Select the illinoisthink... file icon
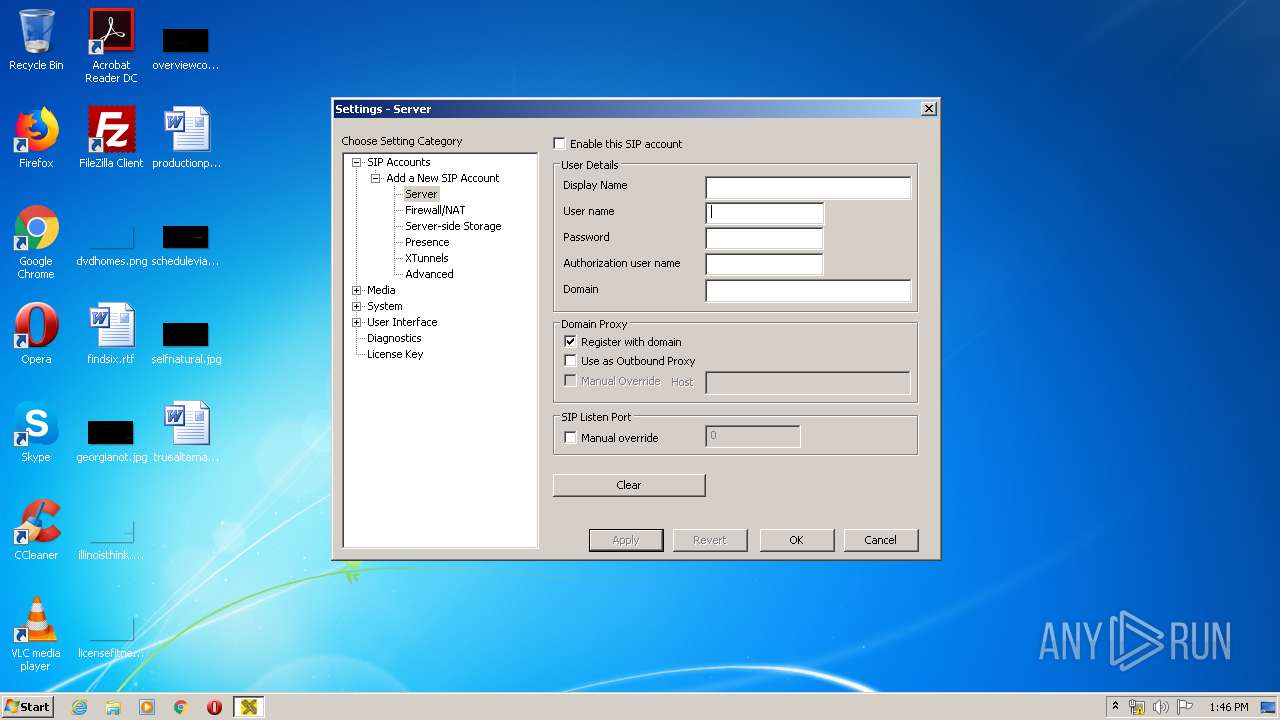 pos(111,538)
